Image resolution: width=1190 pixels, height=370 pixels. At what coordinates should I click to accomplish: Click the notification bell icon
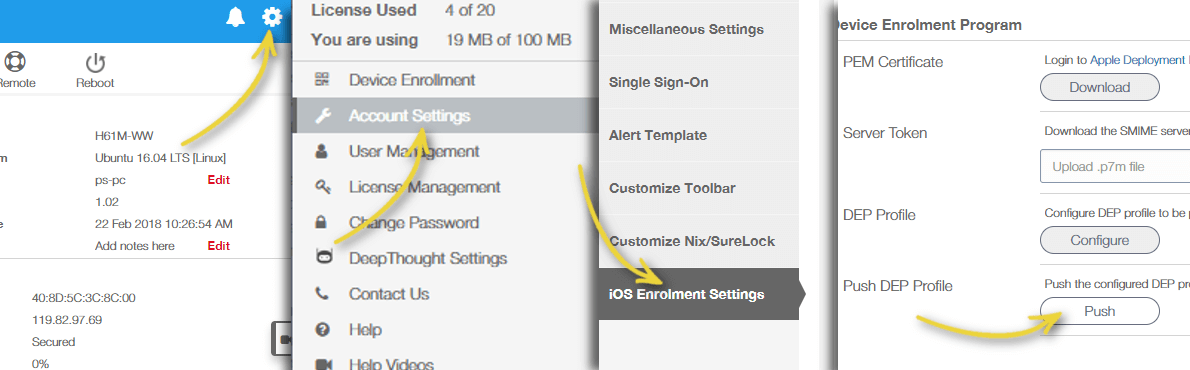[236, 17]
